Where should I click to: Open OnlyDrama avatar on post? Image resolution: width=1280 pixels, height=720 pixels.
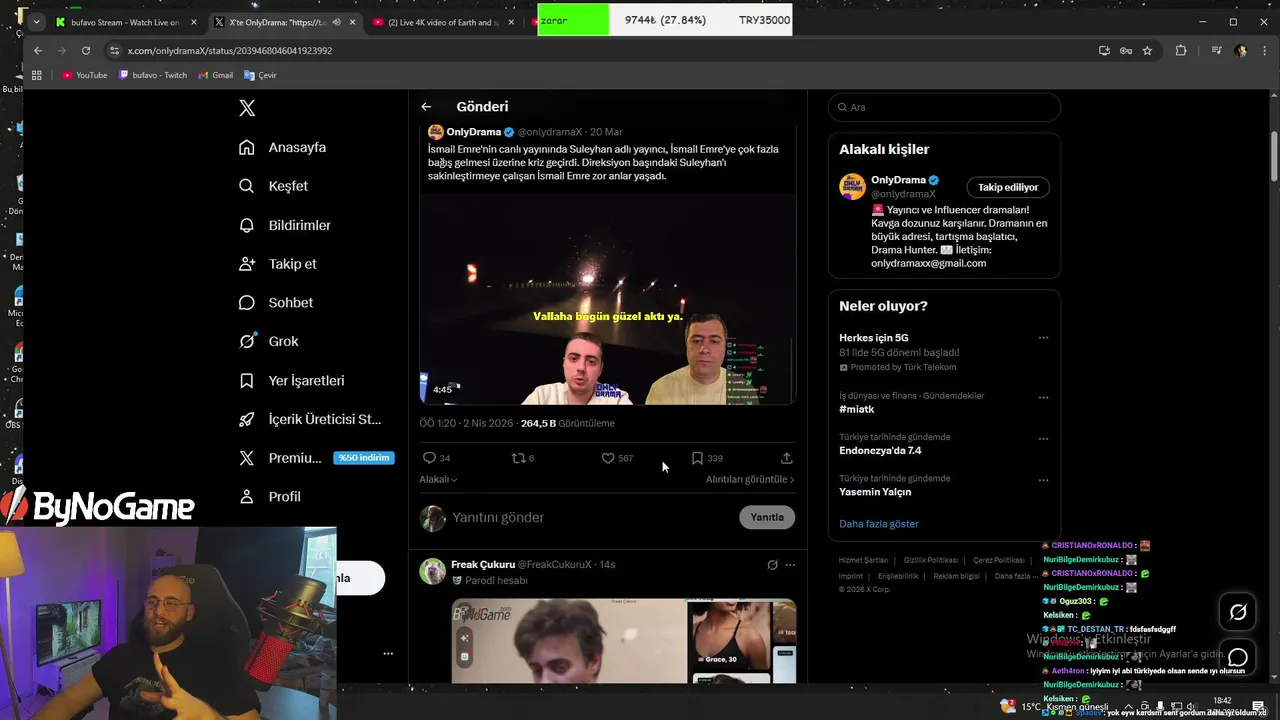[x=436, y=132]
